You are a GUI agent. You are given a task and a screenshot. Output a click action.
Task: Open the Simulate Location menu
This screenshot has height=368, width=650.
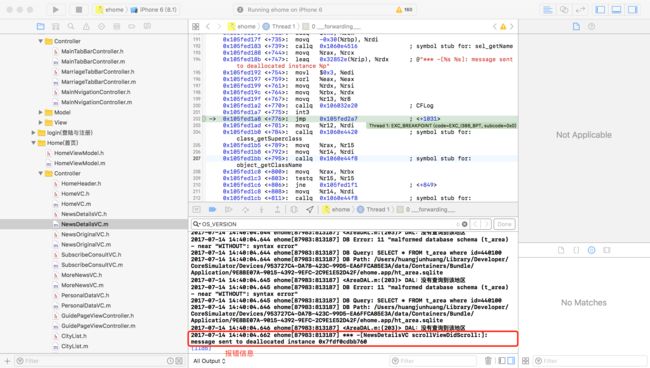pyautogui.click(x=310, y=210)
